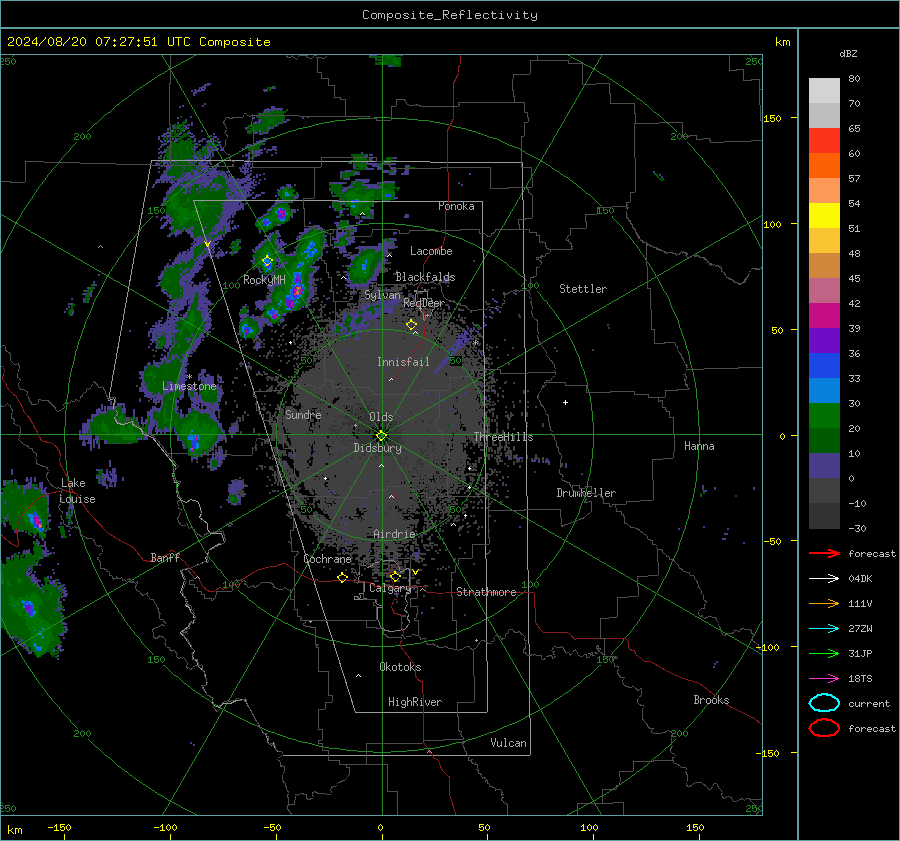Click the Sundre city label
The width and height of the screenshot is (900, 841).
[x=303, y=414]
